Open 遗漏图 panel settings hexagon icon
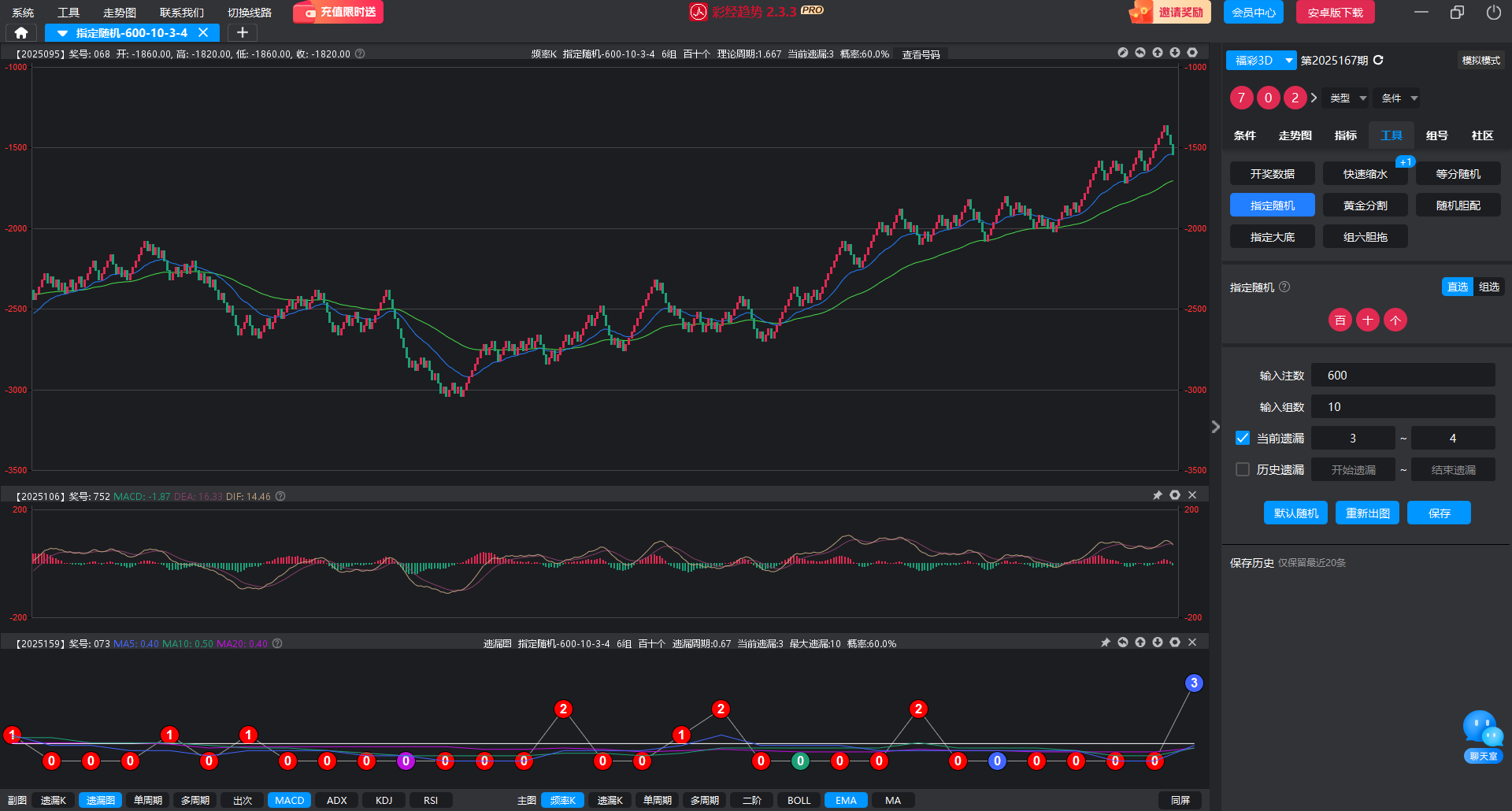Screen dimensions: 1512x811 (1175, 643)
